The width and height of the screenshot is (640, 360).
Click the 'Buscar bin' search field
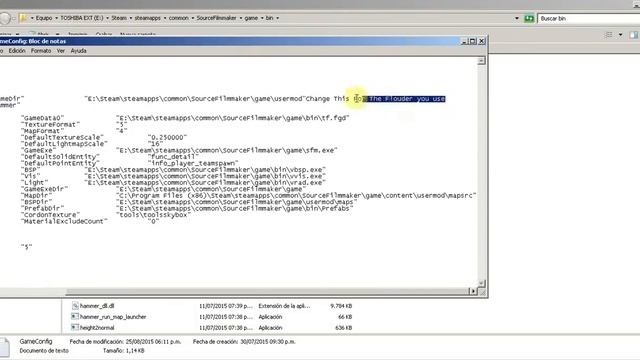589,18
